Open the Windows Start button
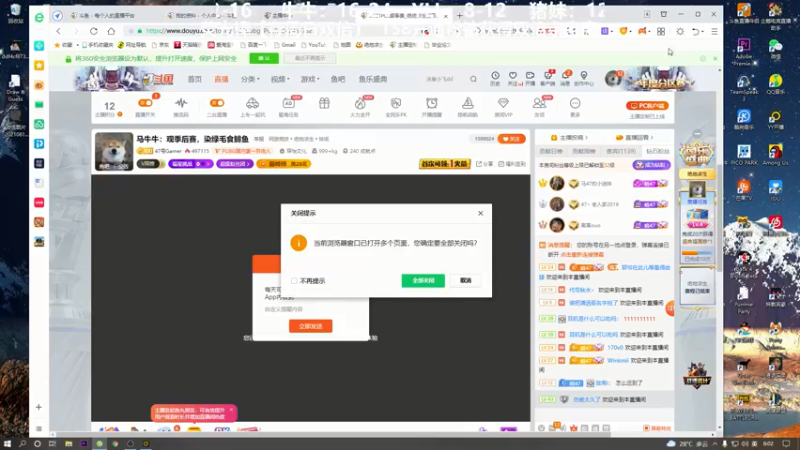This screenshot has width=800, height=450. 7,444
